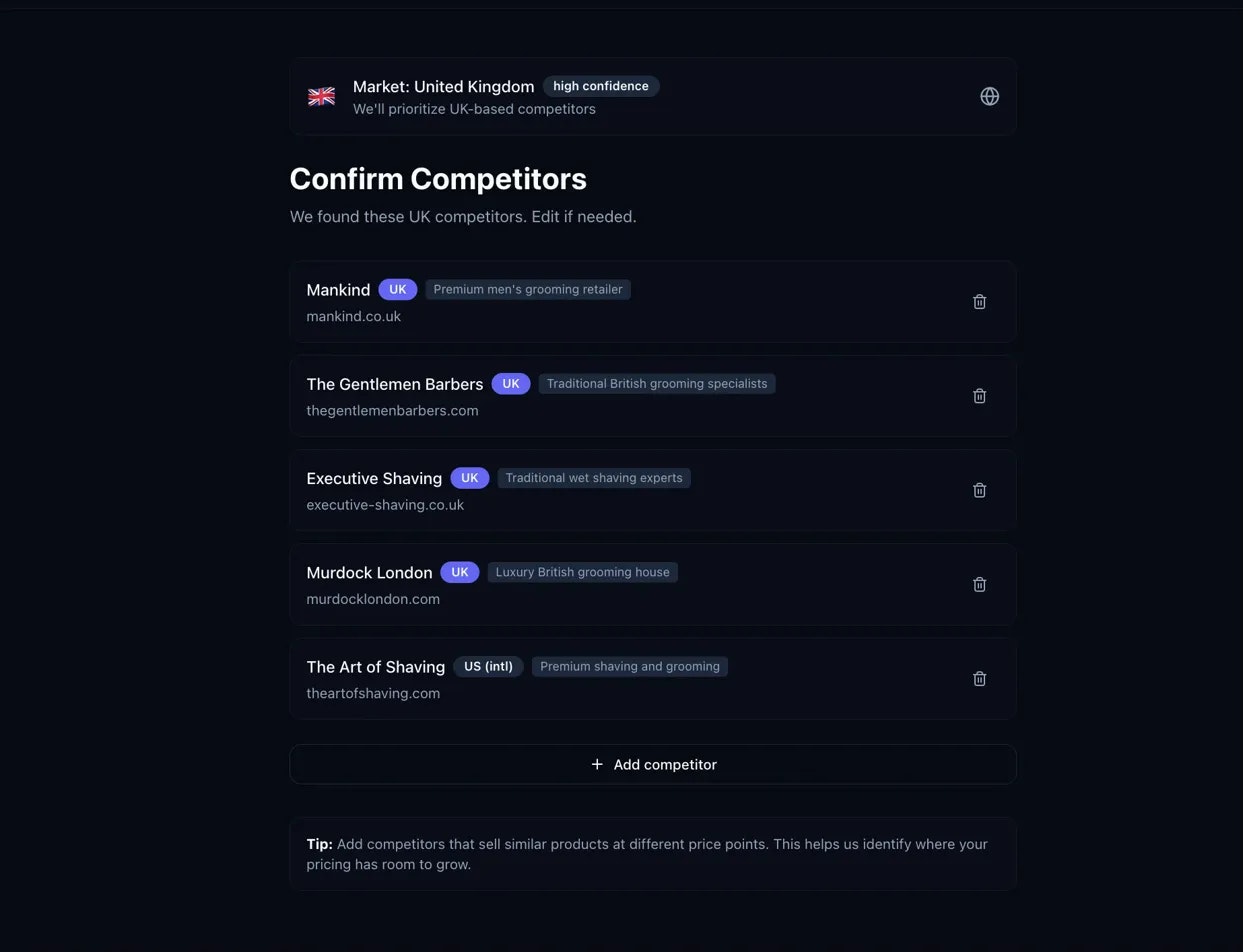The image size is (1243, 952).
Task: Delete the Mankind competitor
Action: click(979, 302)
